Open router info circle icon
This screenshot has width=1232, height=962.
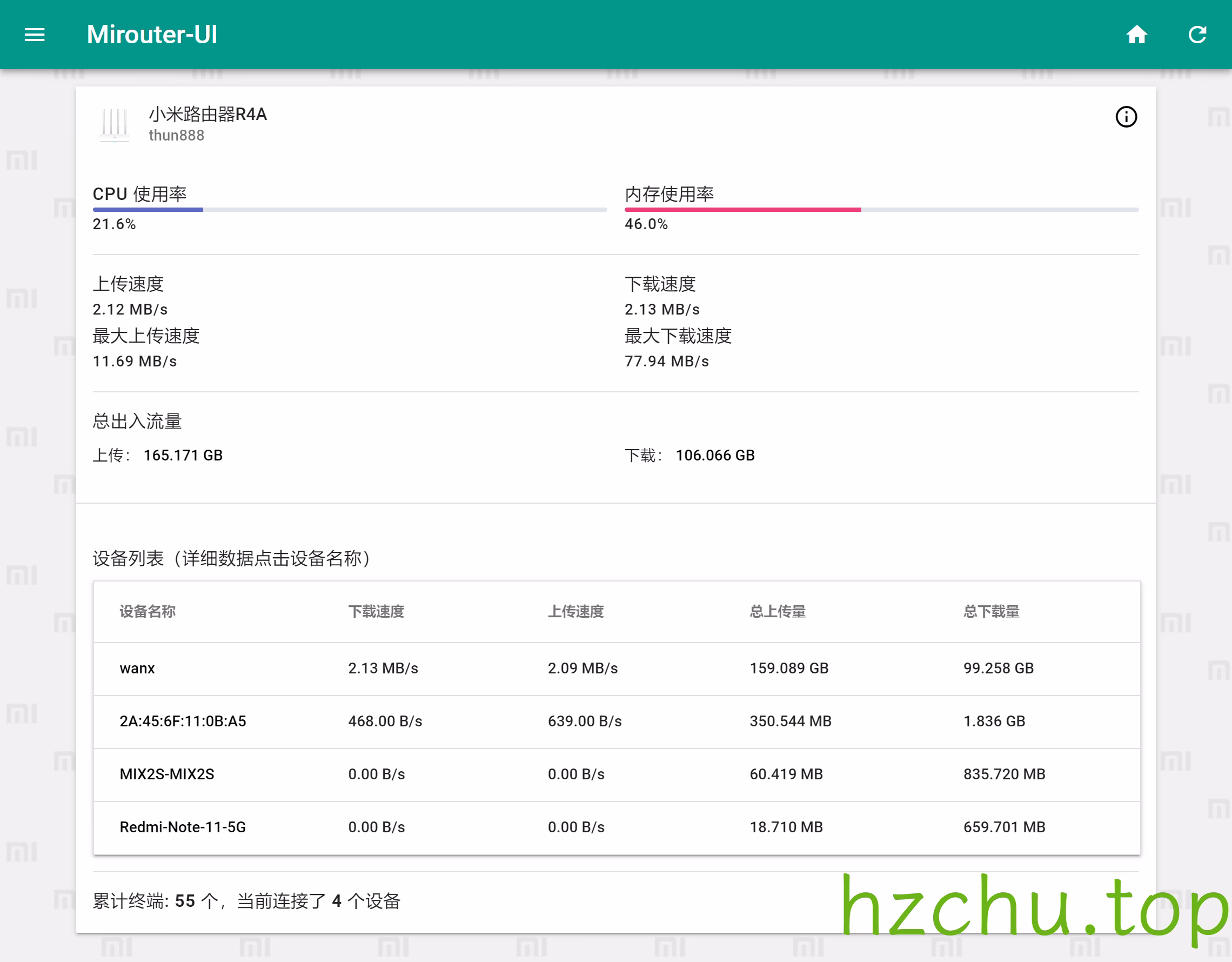pyautogui.click(x=1126, y=117)
